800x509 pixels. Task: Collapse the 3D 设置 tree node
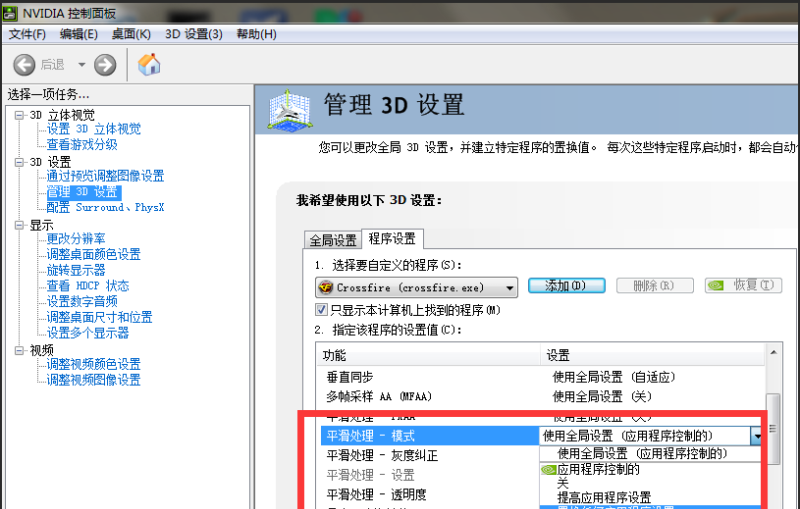[x=19, y=162]
